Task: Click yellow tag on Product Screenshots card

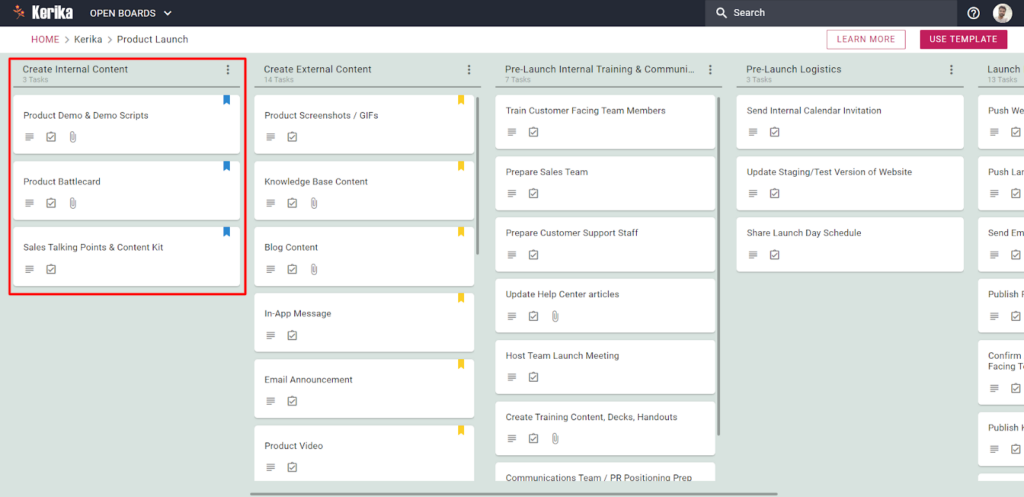Action: (x=461, y=100)
